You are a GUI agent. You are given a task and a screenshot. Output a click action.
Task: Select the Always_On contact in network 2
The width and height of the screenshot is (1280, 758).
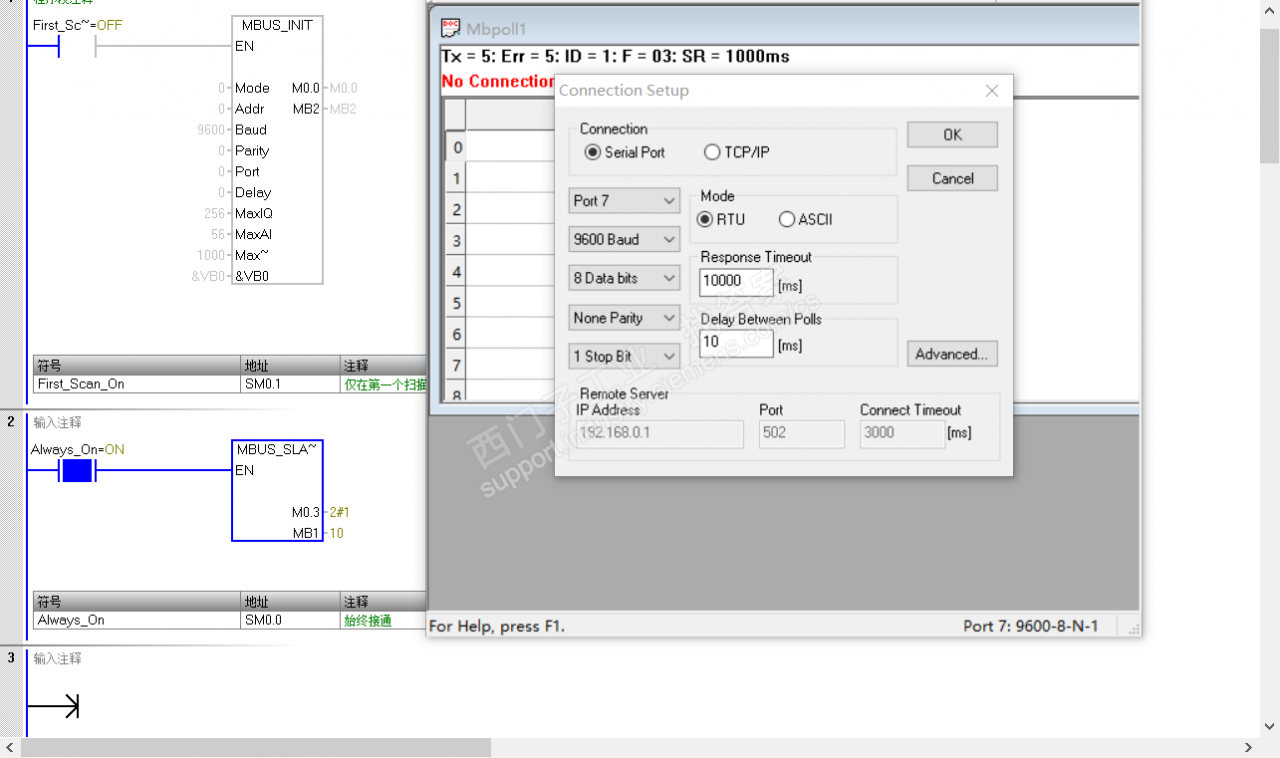click(x=77, y=471)
